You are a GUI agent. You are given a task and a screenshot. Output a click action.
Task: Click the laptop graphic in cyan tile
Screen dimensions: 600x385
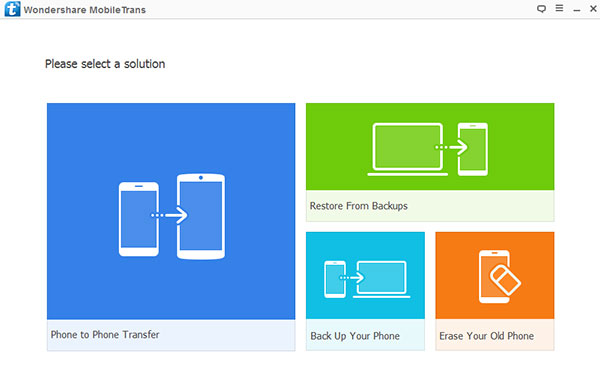(x=382, y=279)
